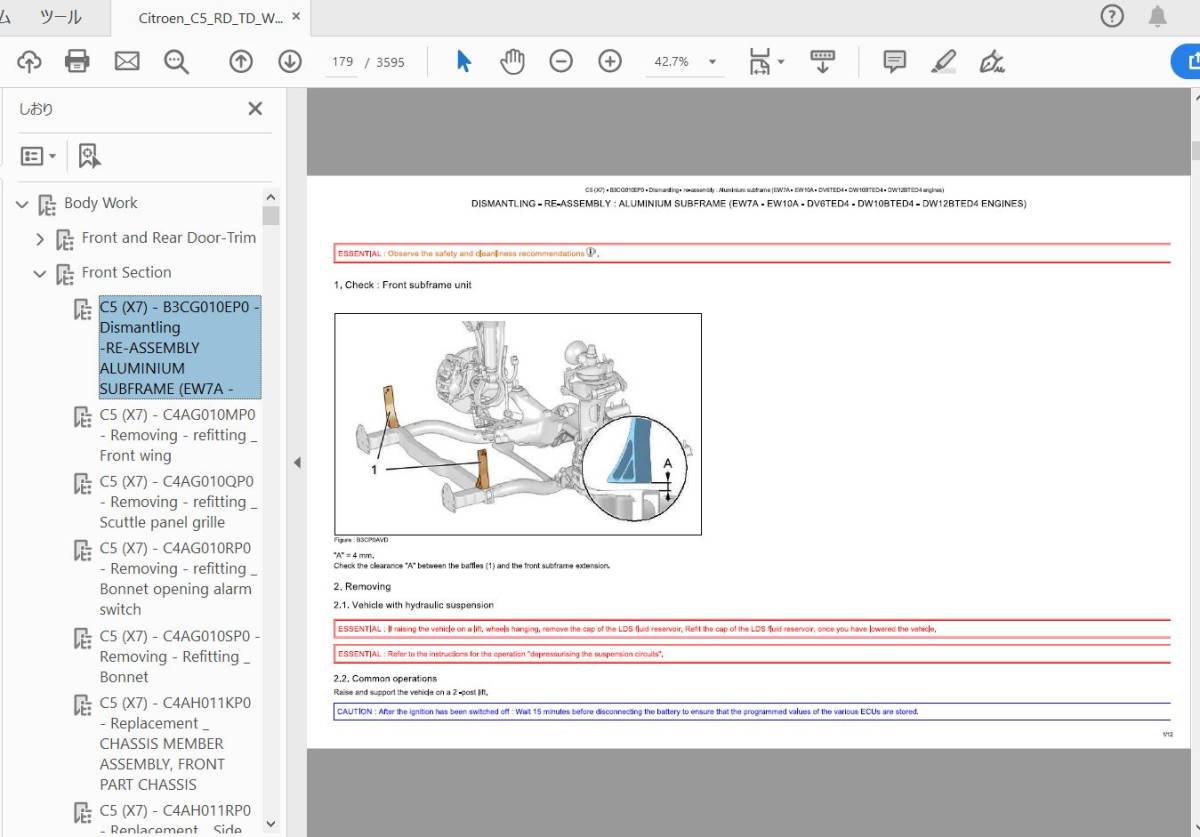Screen dimensions: 1200x837
Task: Select the Body Work bookmark
Action: coord(101,203)
